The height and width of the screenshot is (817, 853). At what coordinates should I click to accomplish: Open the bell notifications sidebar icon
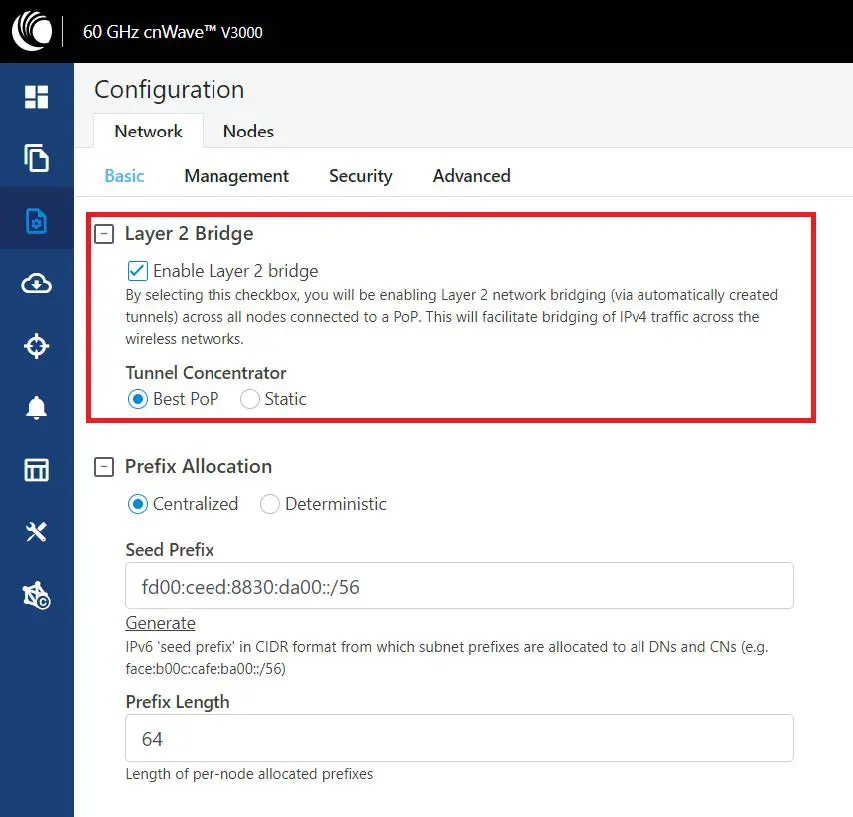click(37, 408)
